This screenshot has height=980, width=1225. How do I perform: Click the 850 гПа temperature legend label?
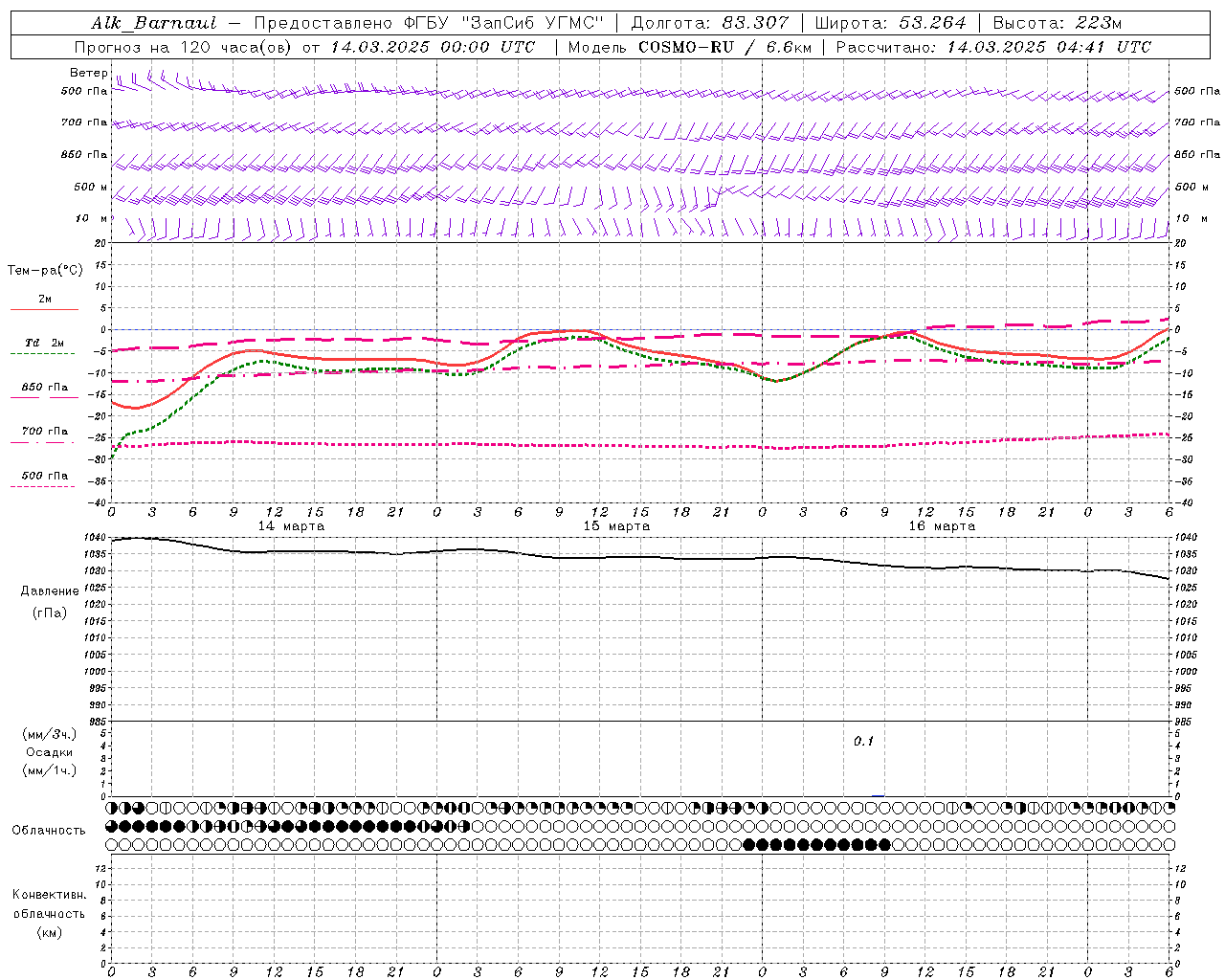(x=45, y=388)
